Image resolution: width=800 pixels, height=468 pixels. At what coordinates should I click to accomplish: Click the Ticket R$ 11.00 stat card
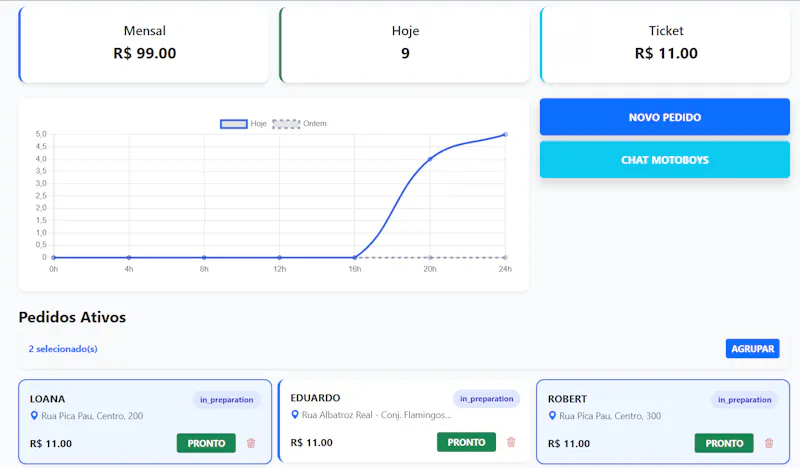pos(665,44)
